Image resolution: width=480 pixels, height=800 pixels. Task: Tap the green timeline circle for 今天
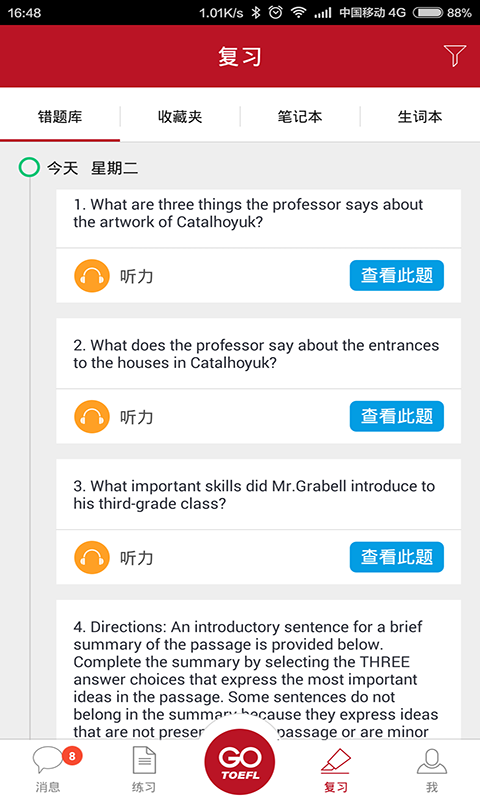pos(29,167)
